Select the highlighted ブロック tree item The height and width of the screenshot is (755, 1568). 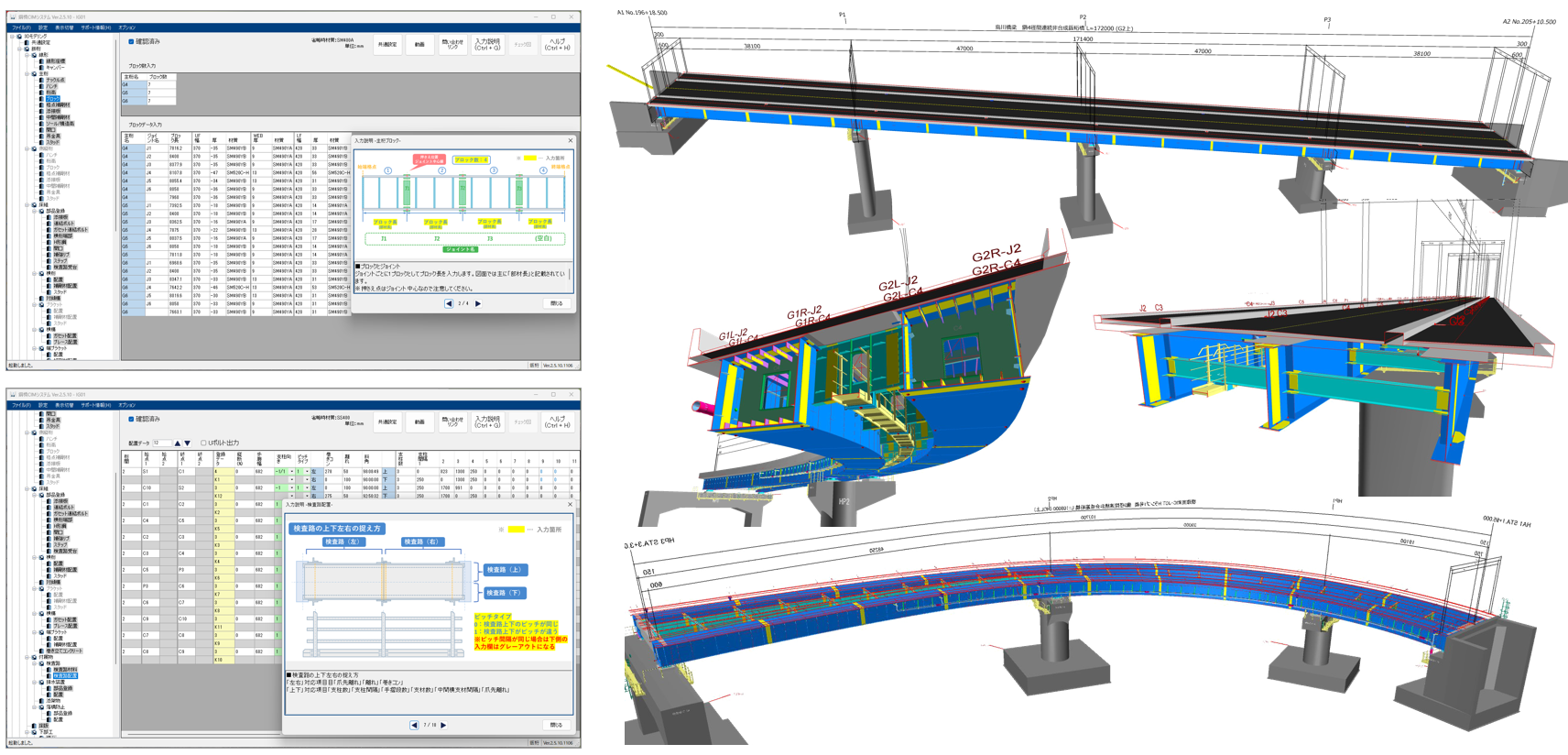(x=53, y=99)
